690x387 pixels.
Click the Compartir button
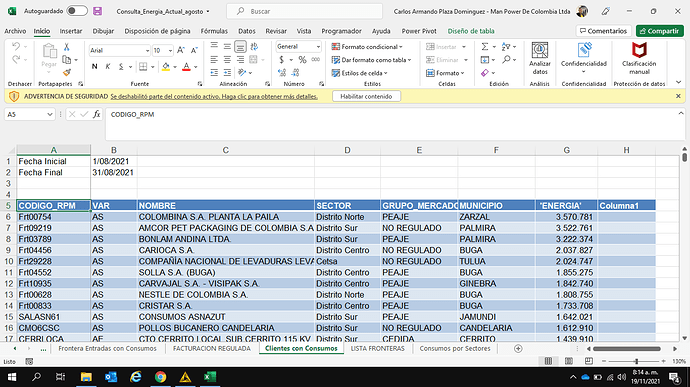(x=659, y=31)
